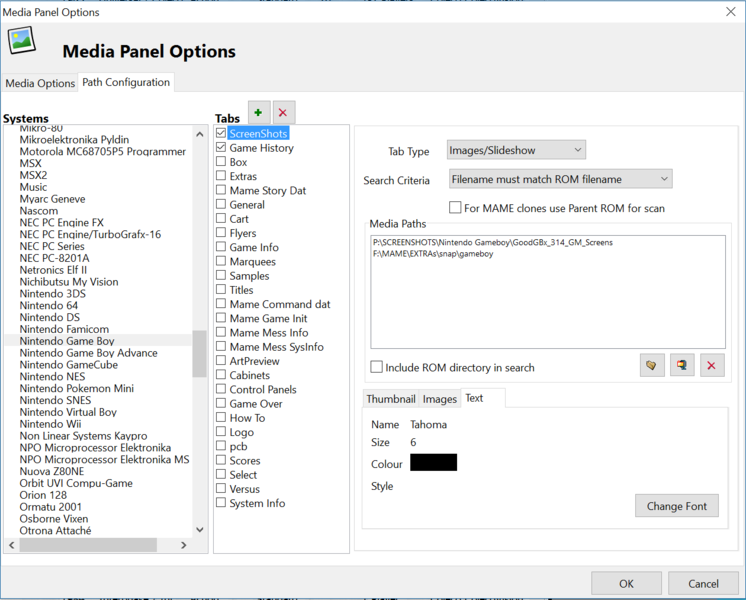Screen dimensions: 746x600
Task: Uncheck the Game History tab checkbox
Action: point(221,148)
